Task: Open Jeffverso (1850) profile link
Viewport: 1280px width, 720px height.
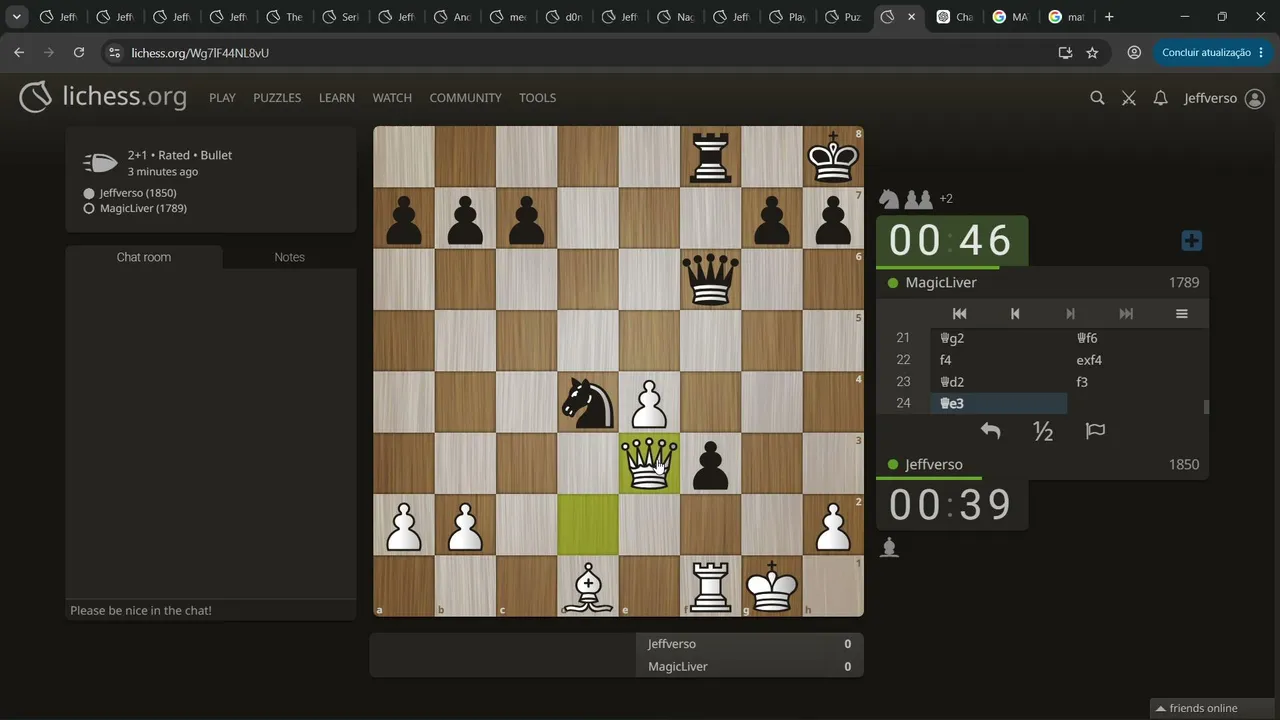Action: click(x=137, y=193)
